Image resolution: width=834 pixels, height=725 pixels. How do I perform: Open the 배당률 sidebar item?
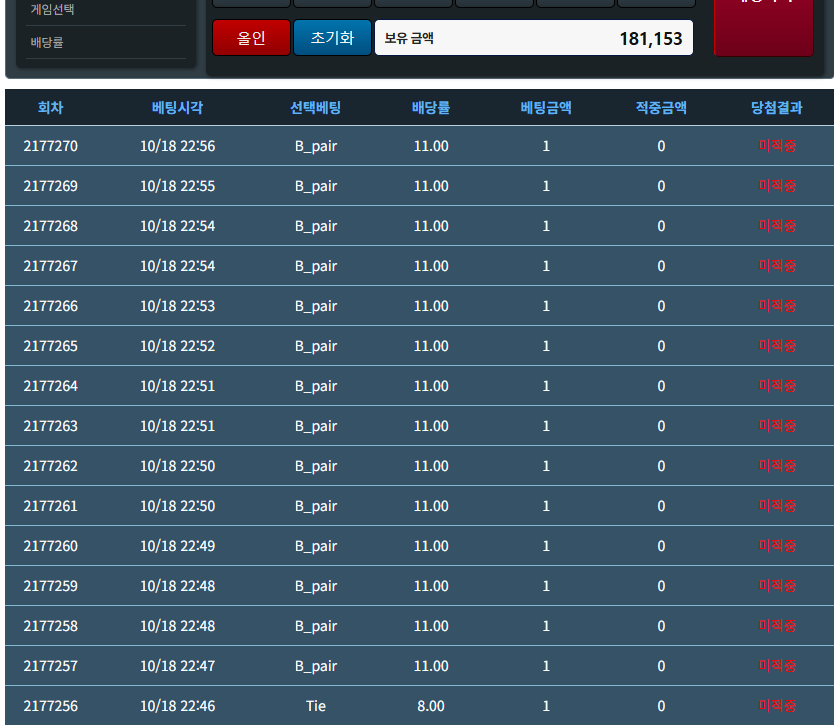click(x=47, y=42)
